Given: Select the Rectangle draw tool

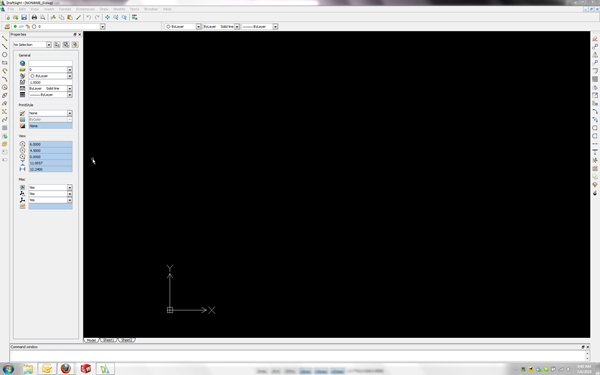Looking at the screenshot, I should 5,63.
